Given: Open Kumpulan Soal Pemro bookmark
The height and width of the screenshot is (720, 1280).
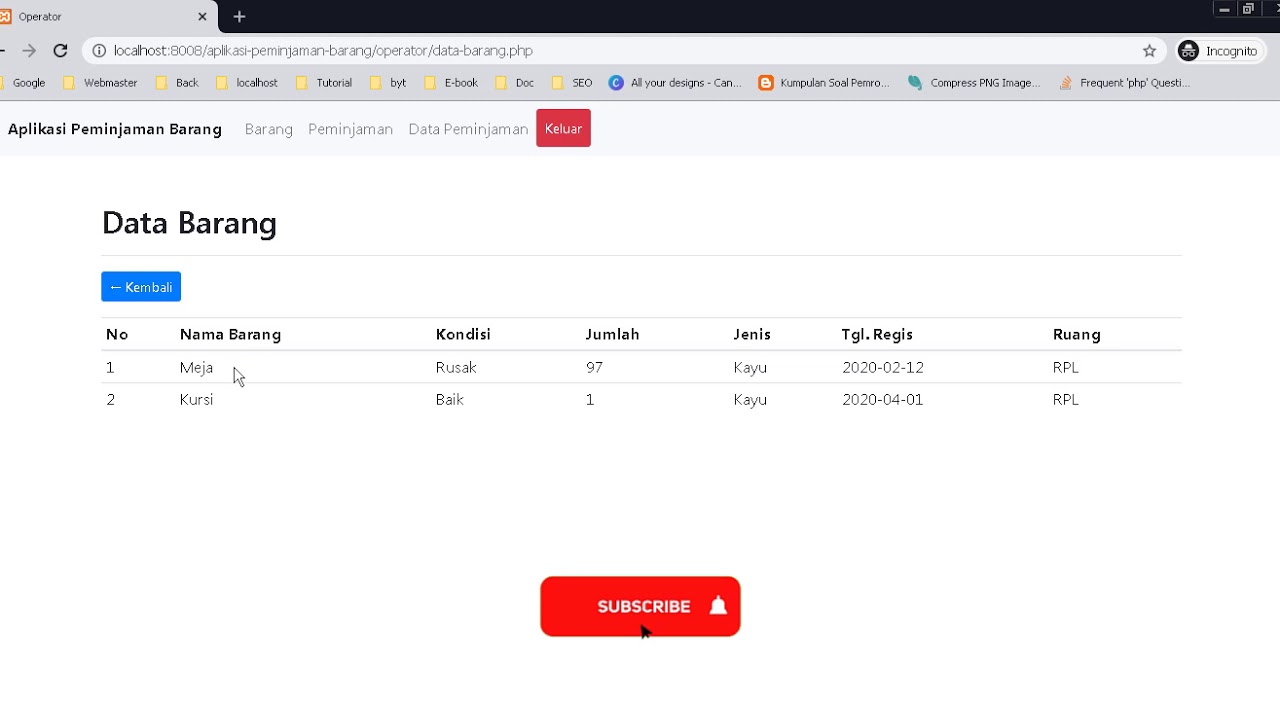Looking at the screenshot, I should [824, 83].
